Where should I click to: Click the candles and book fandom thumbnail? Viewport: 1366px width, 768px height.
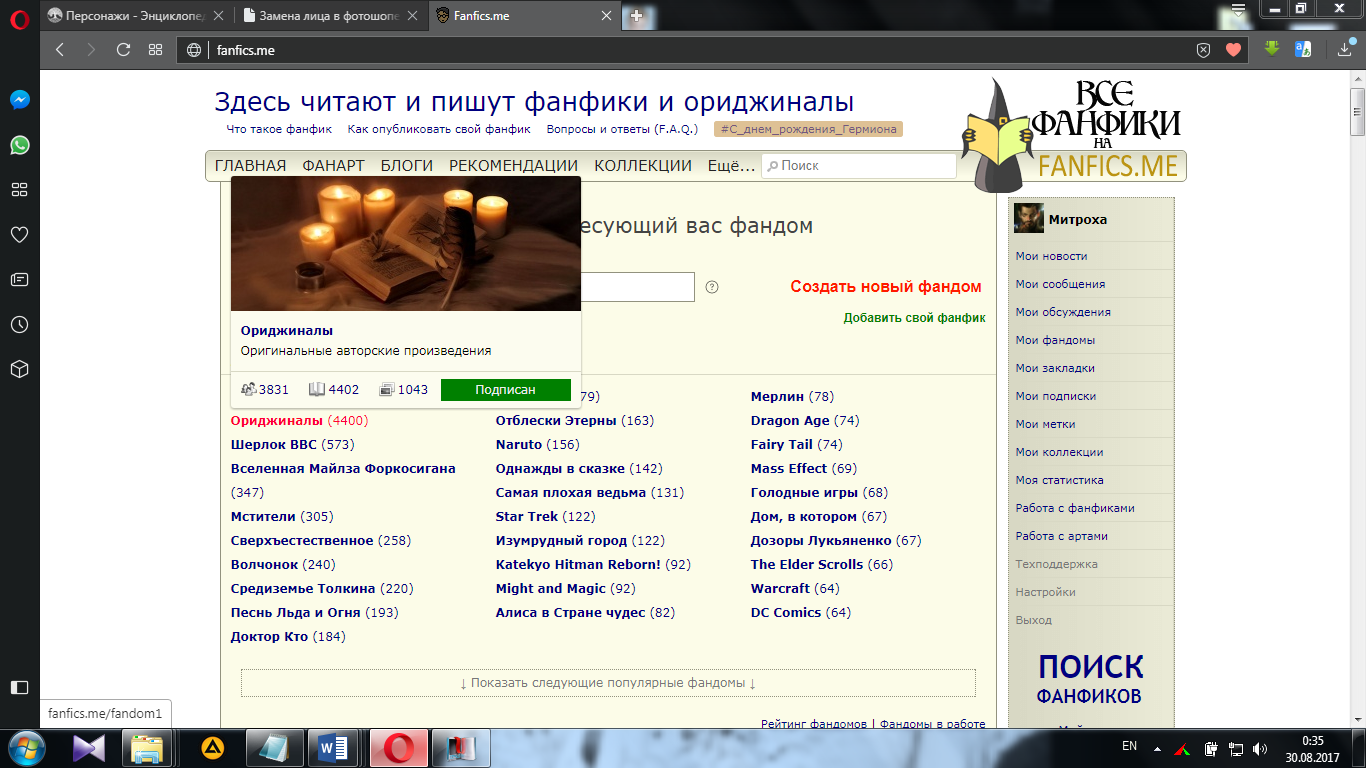point(406,243)
